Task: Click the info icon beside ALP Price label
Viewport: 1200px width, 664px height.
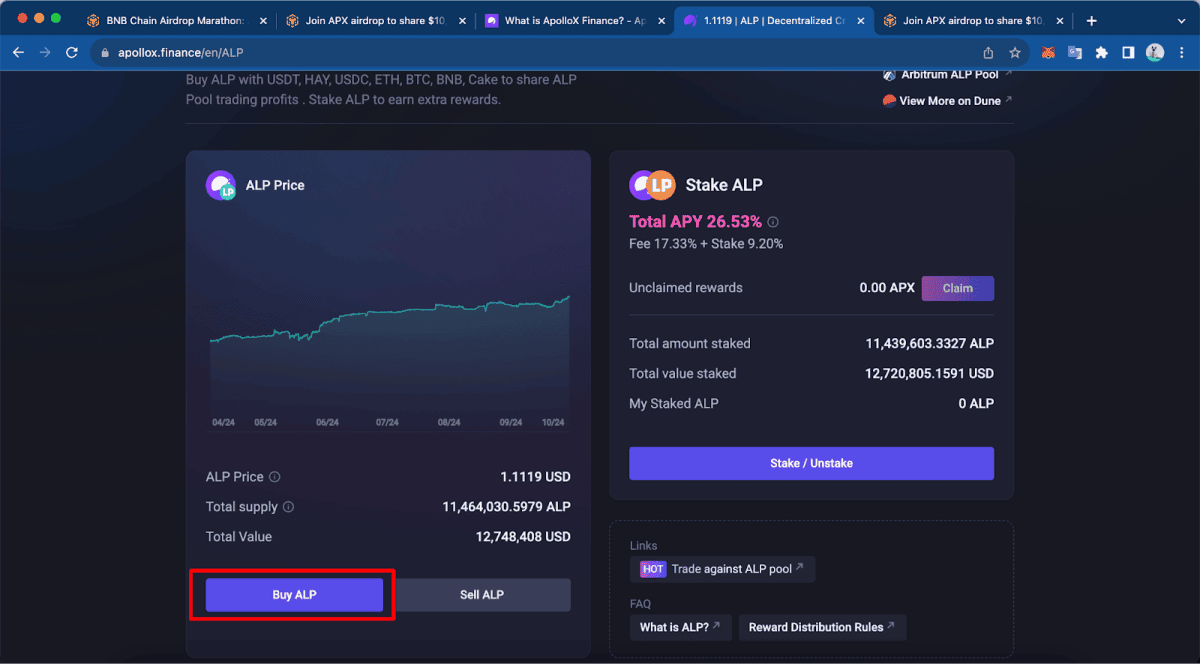Action: coord(275,477)
